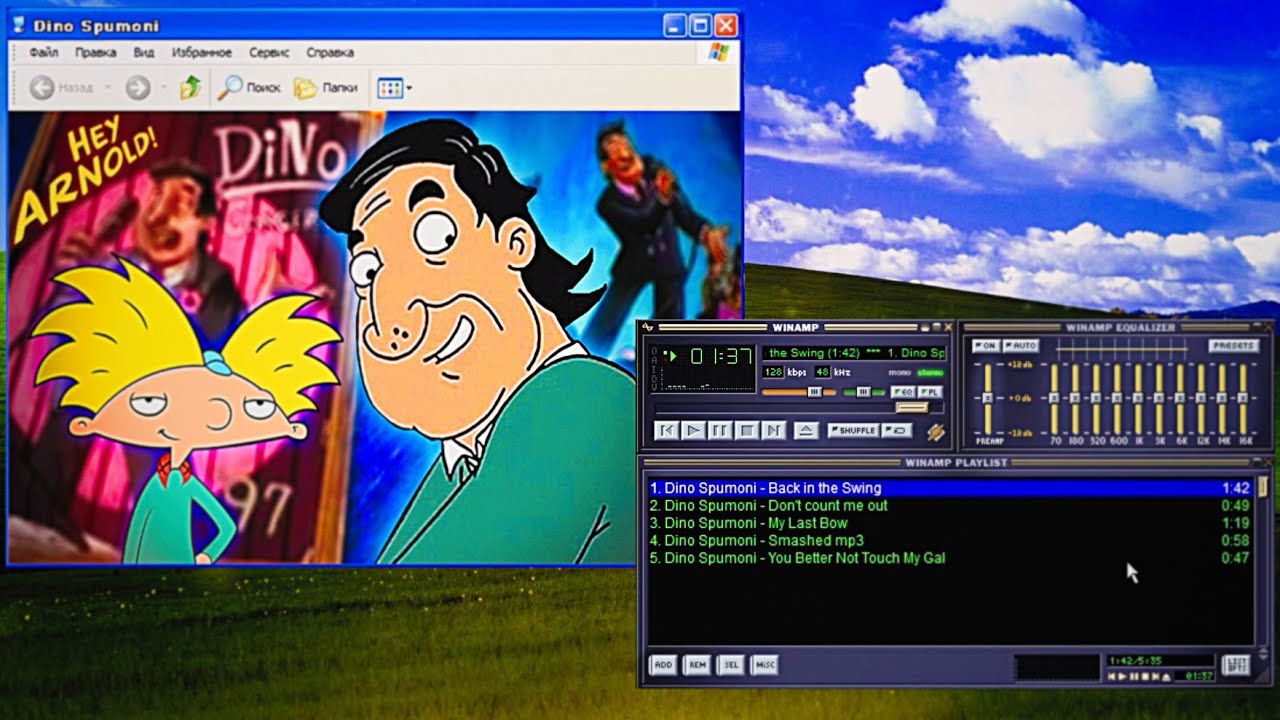Open the Сервис menu
Image resolution: width=1280 pixels, height=720 pixels.
269,52
